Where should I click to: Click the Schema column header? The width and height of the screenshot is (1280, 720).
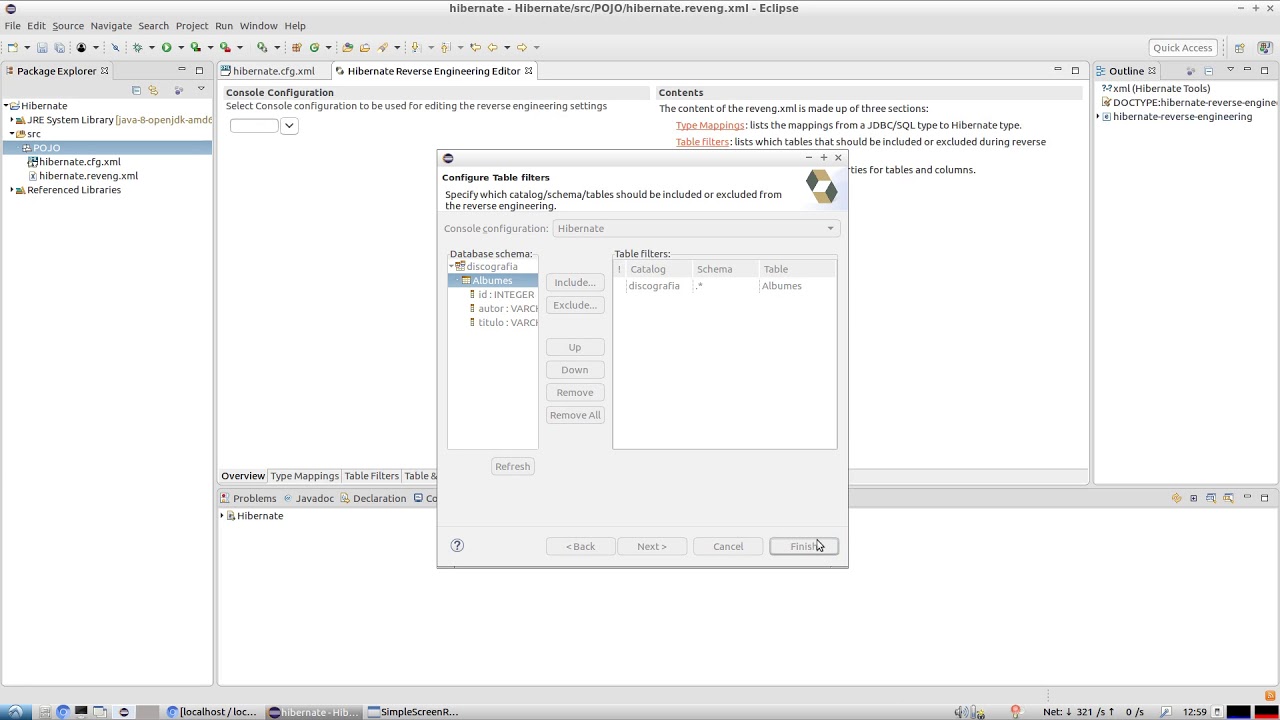click(x=725, y=269)
